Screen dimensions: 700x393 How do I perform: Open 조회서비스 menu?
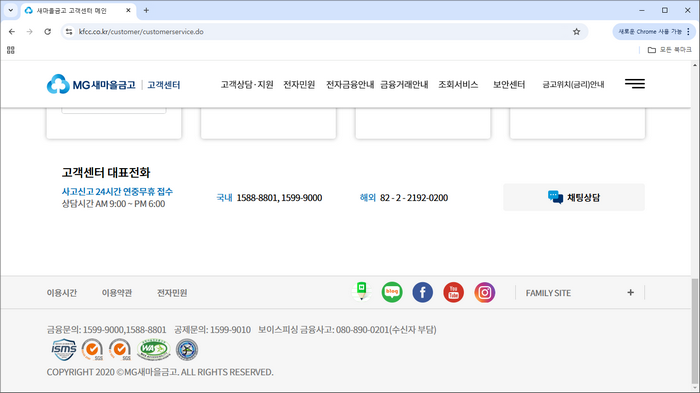(x=458, y=84)
